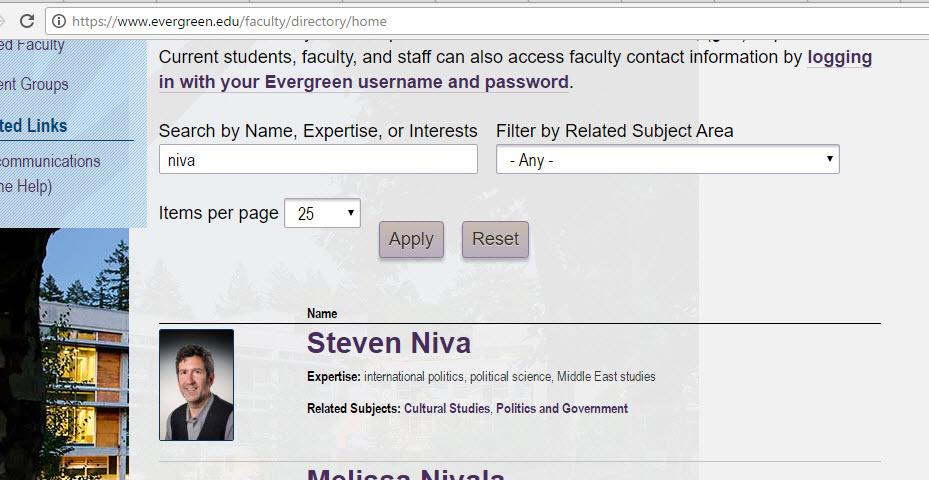Click Steven Niva's portrait photo

pos(196,385)
